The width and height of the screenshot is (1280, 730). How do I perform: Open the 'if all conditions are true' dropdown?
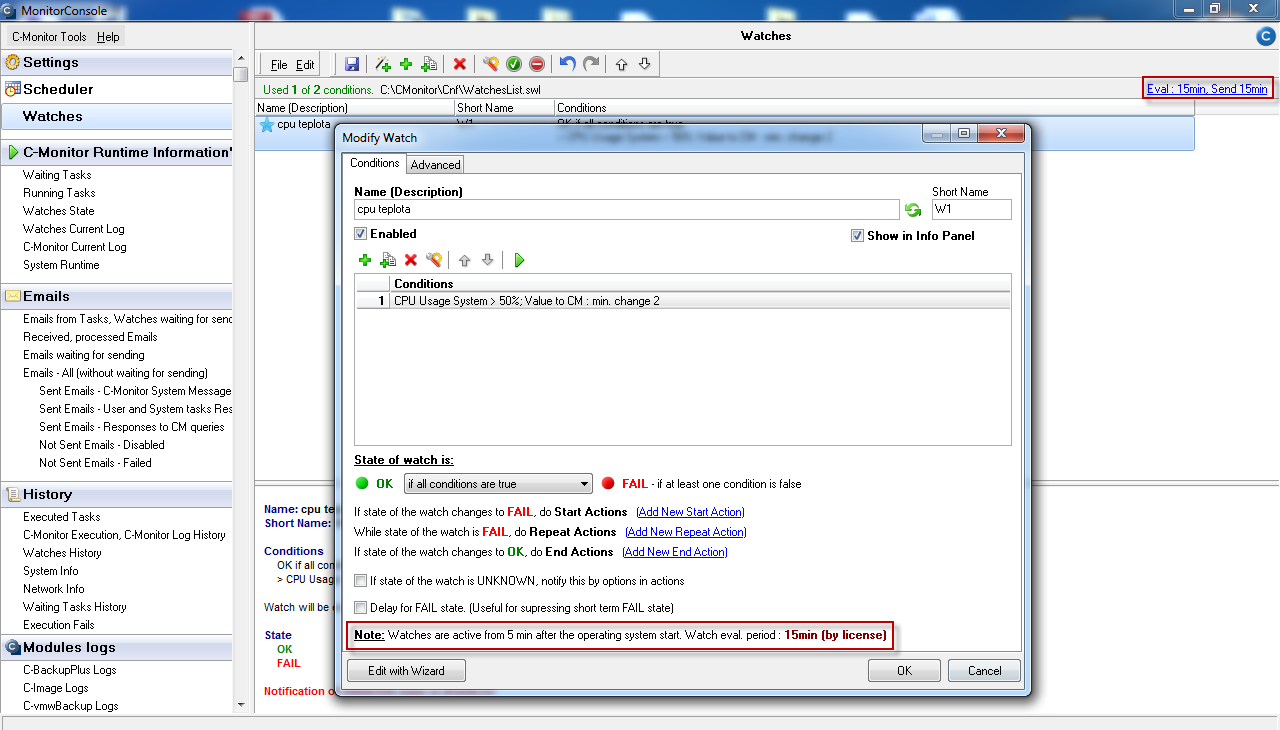[498, 484]
